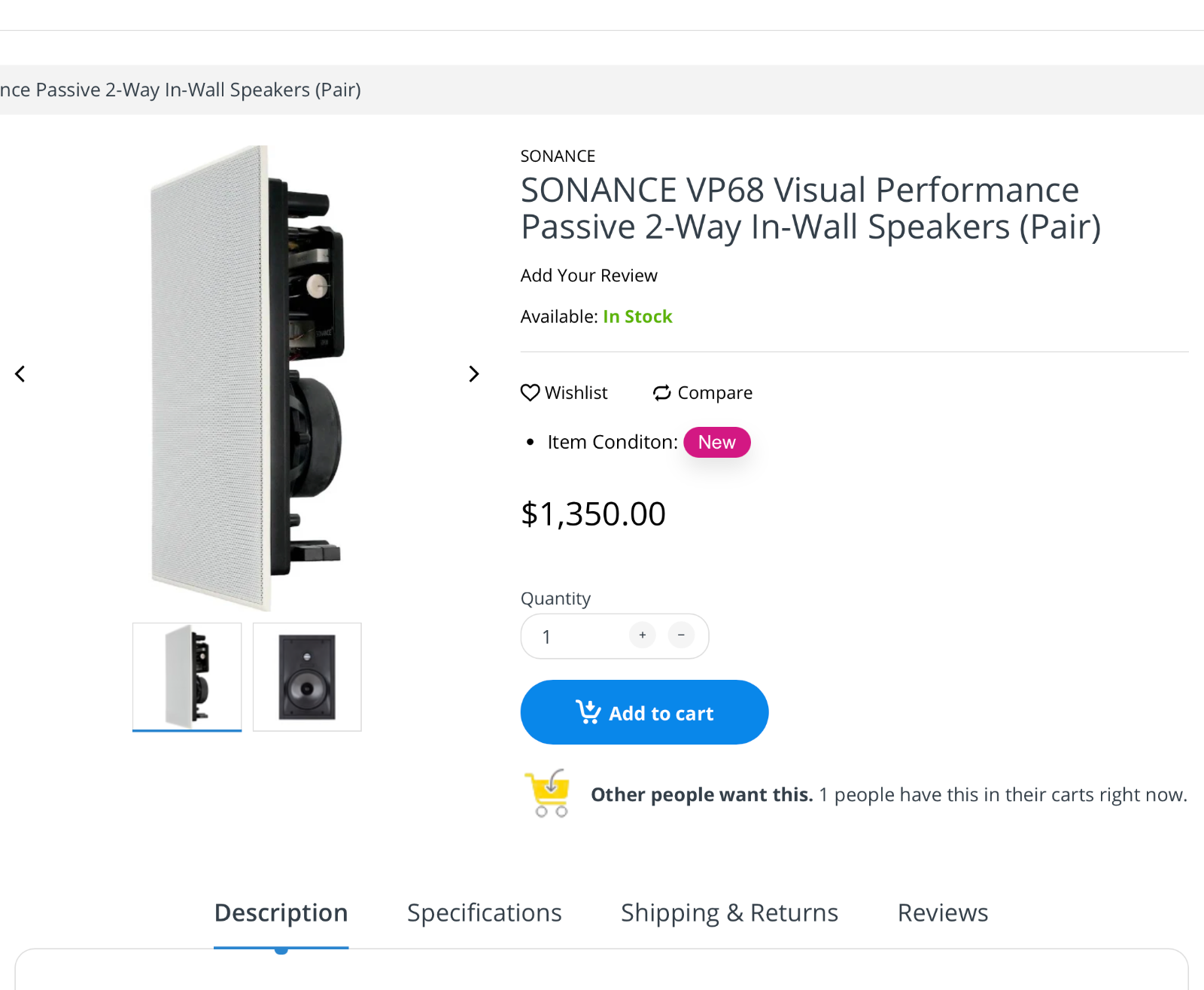Screen dimensions: 1204x990
Task: Click the yellow shopping cart graphic
Action: pyautogui.click(x=549, y=791)
